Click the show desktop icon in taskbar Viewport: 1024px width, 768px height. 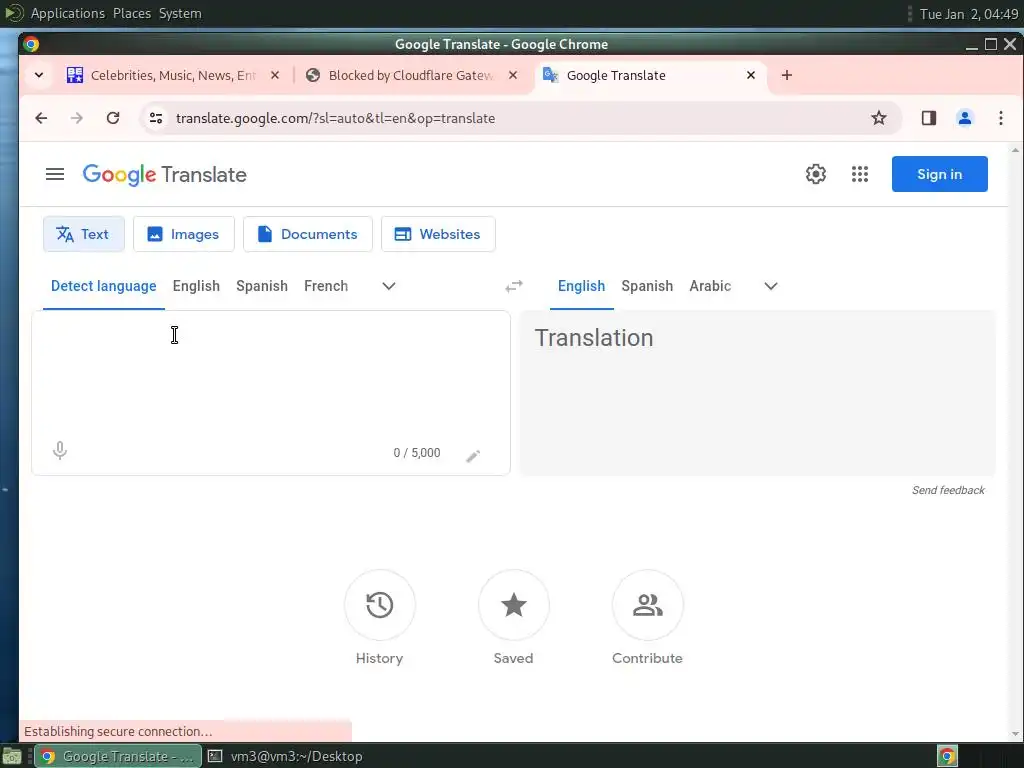click(x=12, y=756)
